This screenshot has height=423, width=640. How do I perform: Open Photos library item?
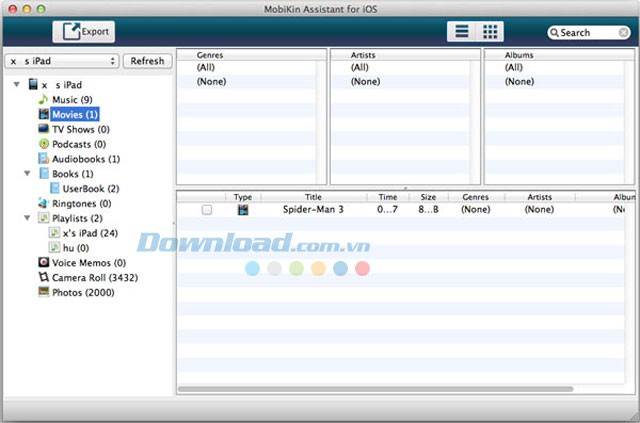(82, 292)
